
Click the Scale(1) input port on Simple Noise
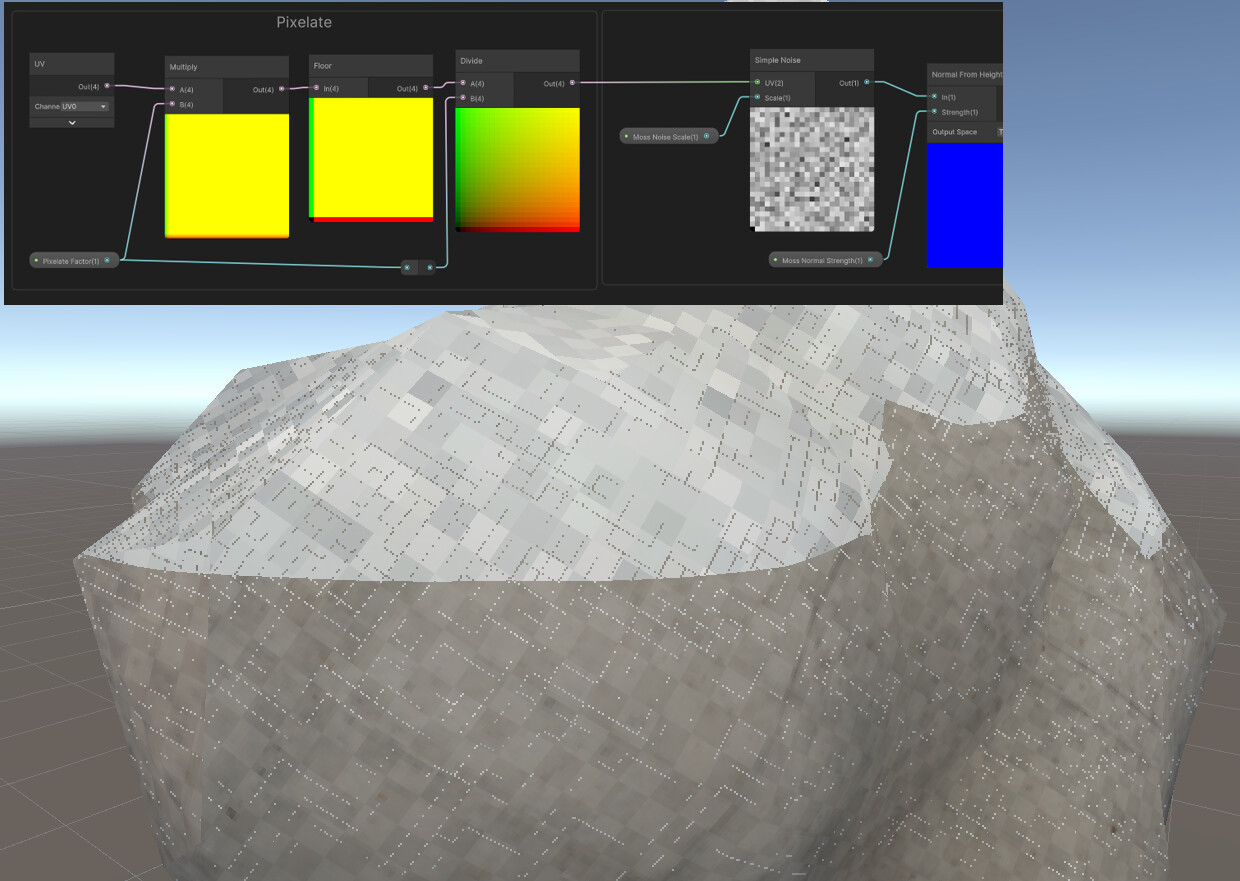coord(757,95)
